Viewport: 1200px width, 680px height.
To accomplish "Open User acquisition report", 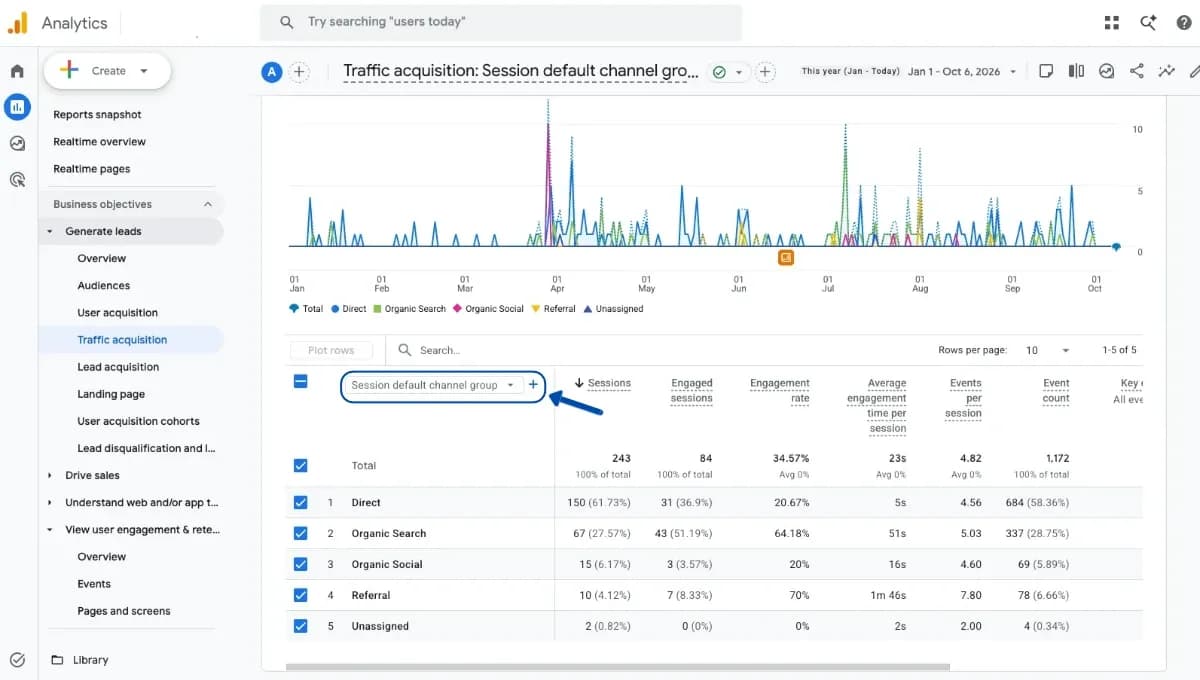I will [117, 313].
